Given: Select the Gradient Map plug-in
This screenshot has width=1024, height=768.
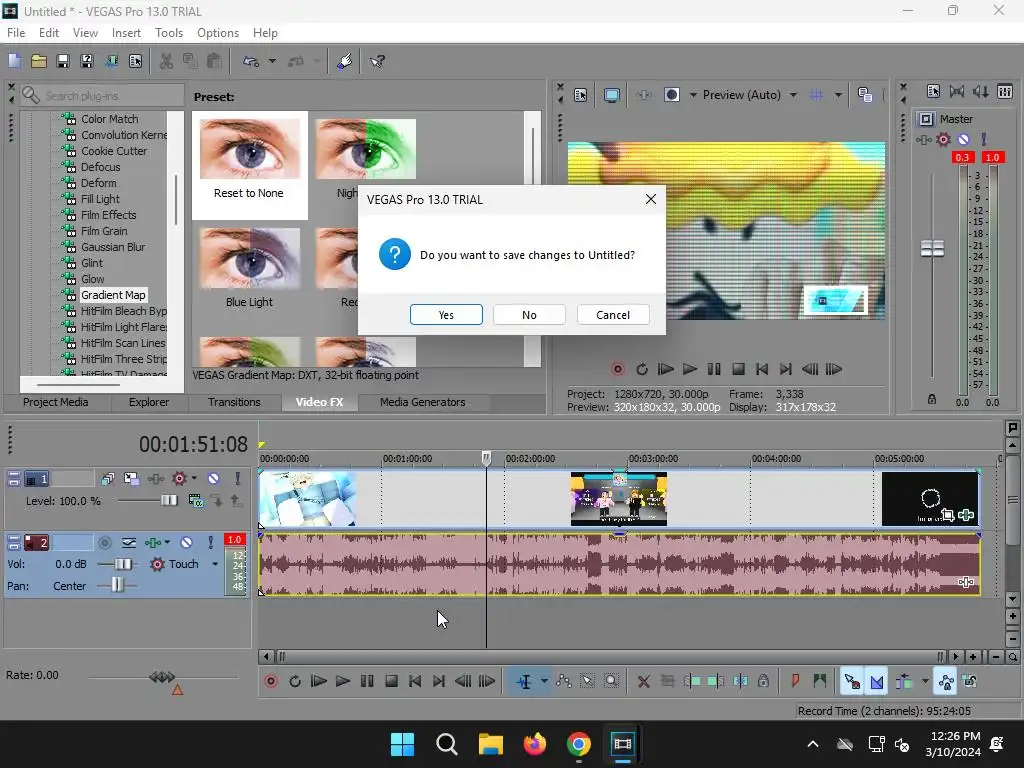Looking at the screenshot, I should (113, 295).
